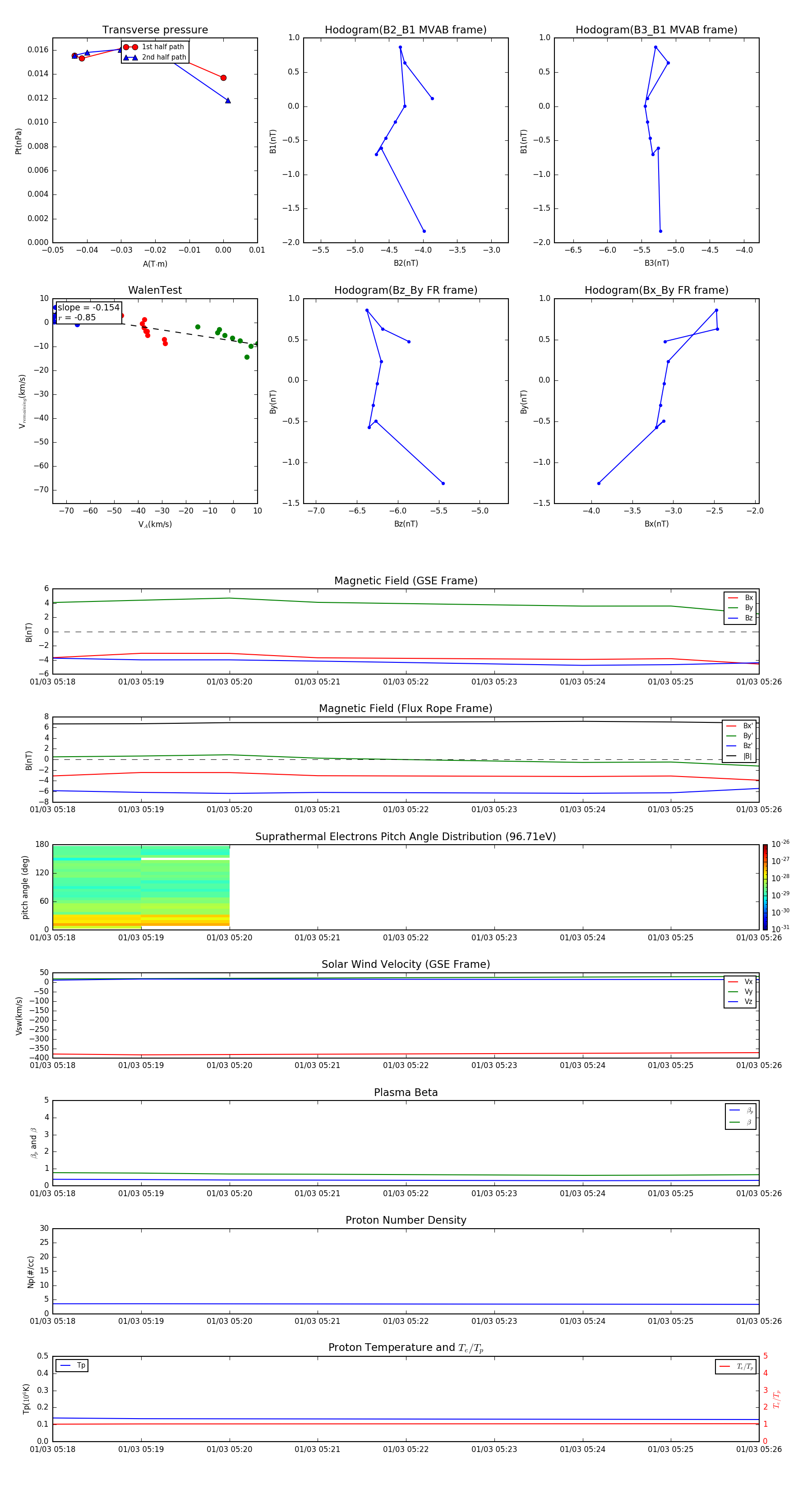Screen dimensions: 812x1489
Task: Select the "Magnetic Field (Flux Rope Frame)" title
Action: coord(406,709)
